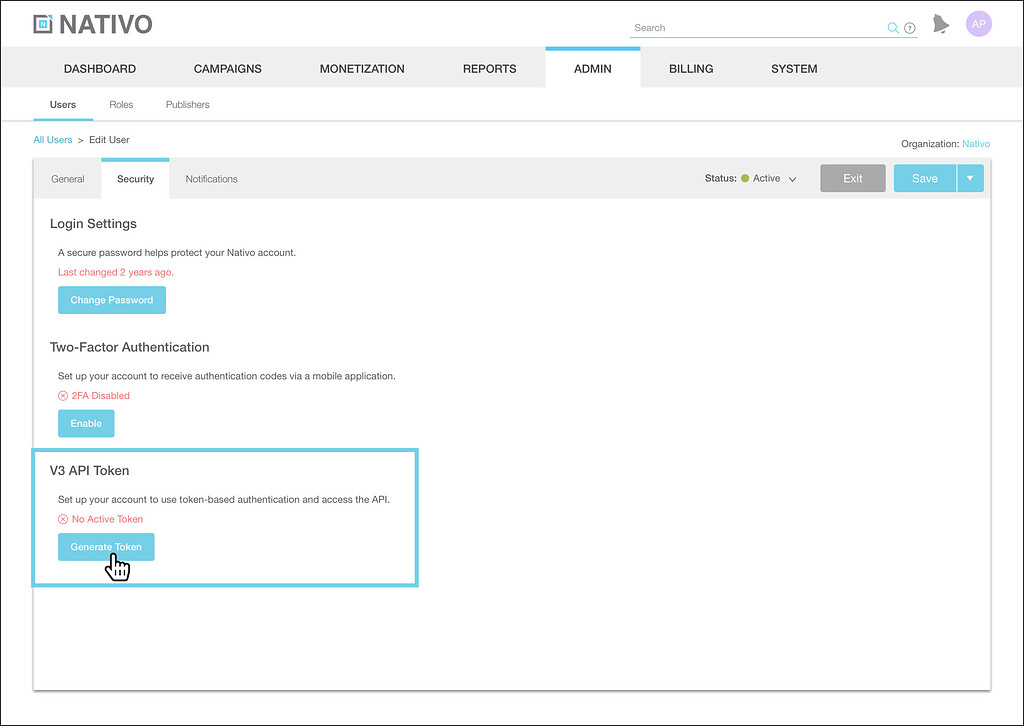Screen dimensions: 1024x726
Task: Click the 'Status:' label
Action: pyautogui.click(x=720, y=178)
